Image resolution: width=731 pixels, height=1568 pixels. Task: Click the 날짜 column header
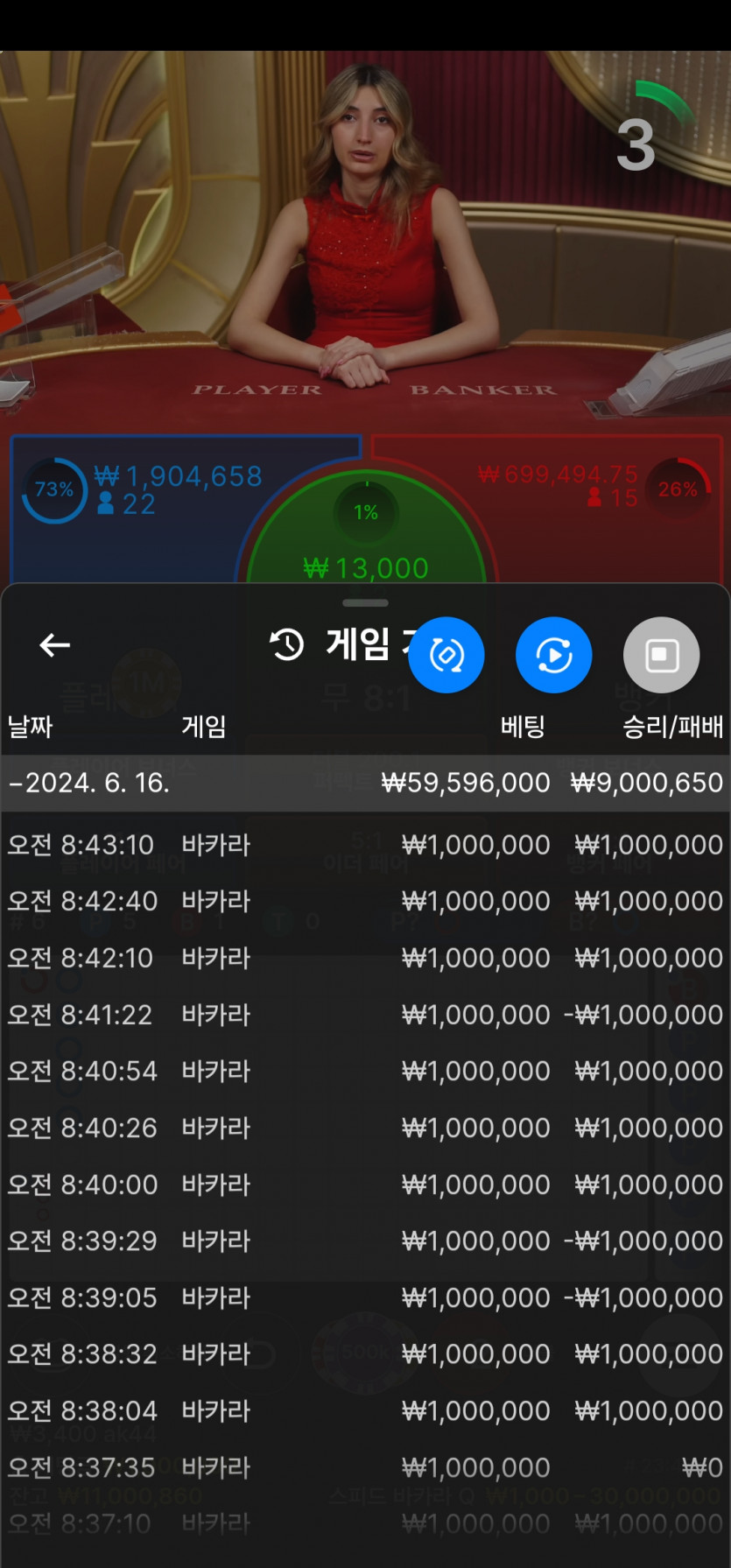(x=31, y=726)
